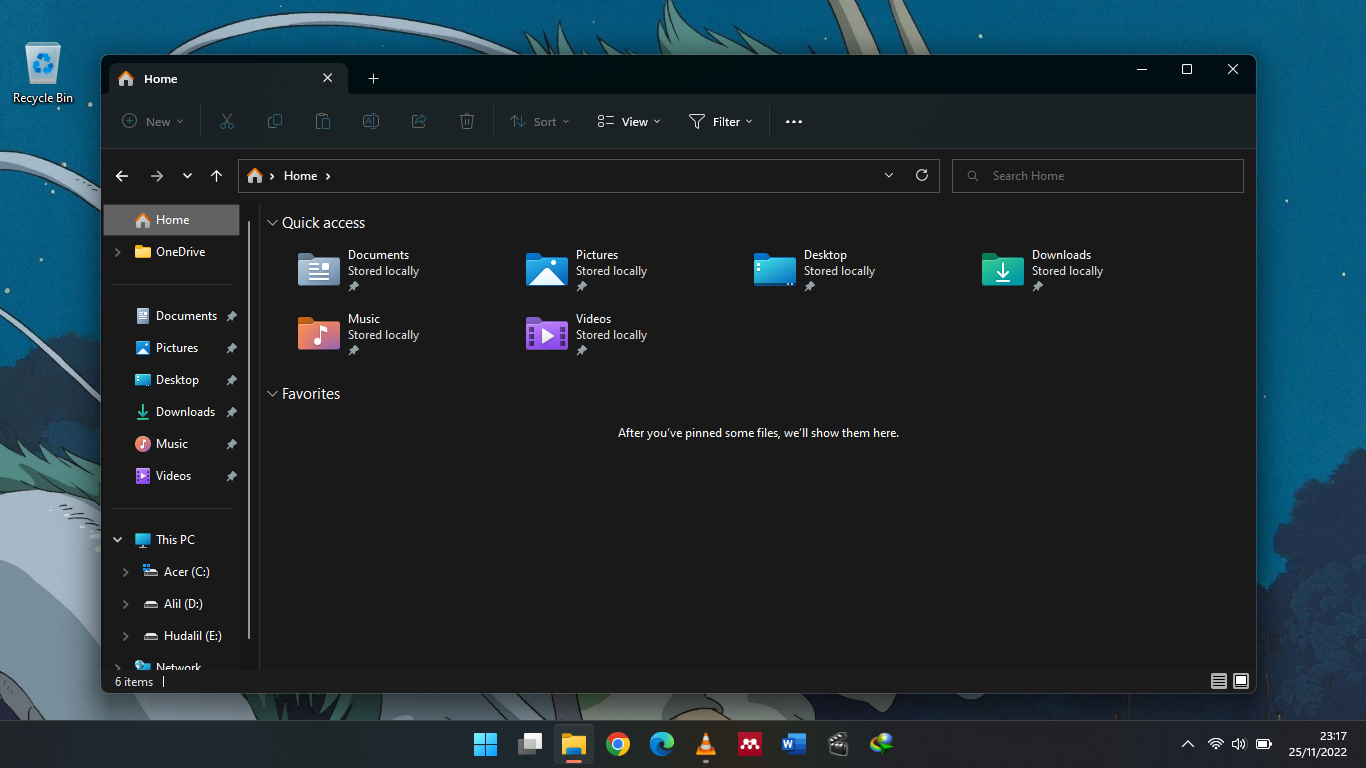The height and width of the screenshot is (768, 1366).
Task: Go back with the left arrow
Action: pos(122,176)
